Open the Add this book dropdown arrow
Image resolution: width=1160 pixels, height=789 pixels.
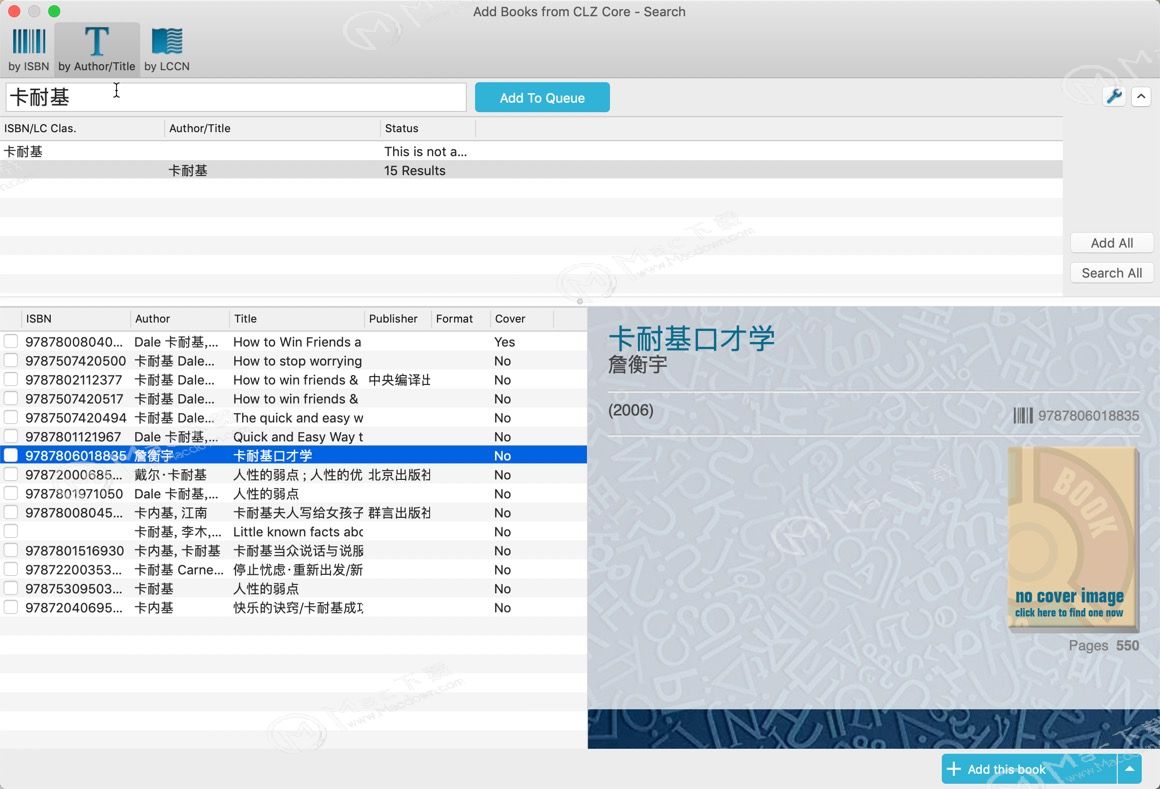click(1129, 769)
